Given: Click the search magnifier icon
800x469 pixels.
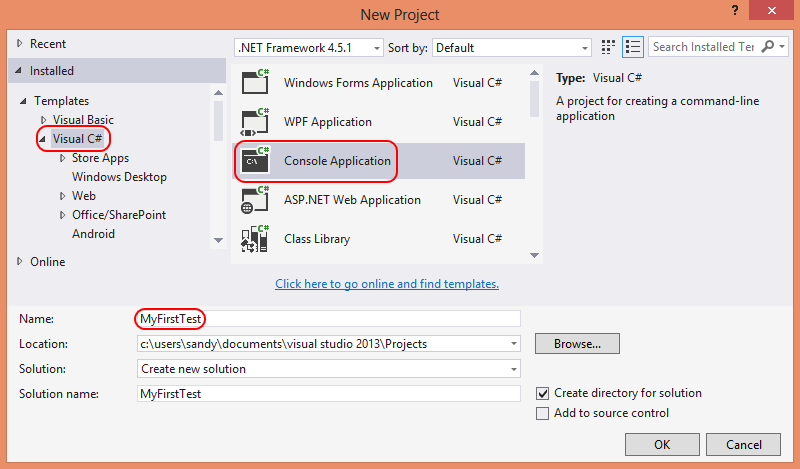Looking at the screenshot, I should (767, 46).
